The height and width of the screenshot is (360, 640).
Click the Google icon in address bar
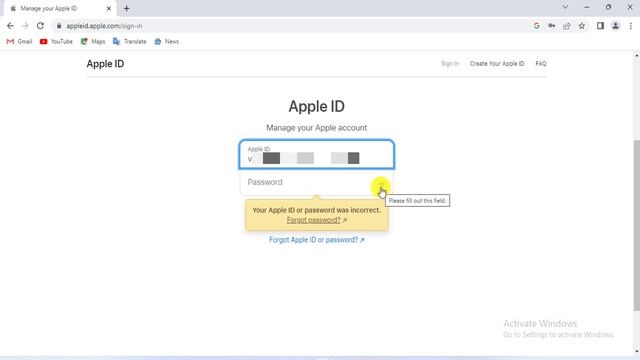point(536,26)
